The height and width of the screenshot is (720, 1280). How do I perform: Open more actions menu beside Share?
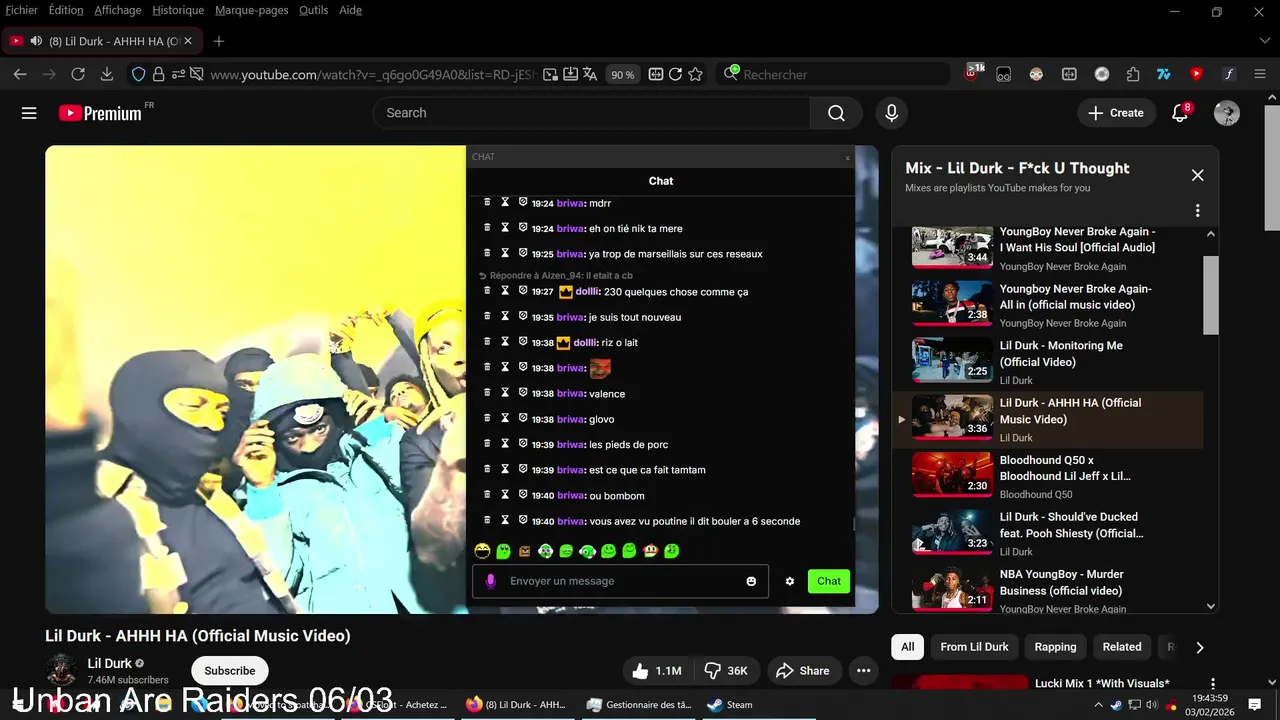pos(863,671)
